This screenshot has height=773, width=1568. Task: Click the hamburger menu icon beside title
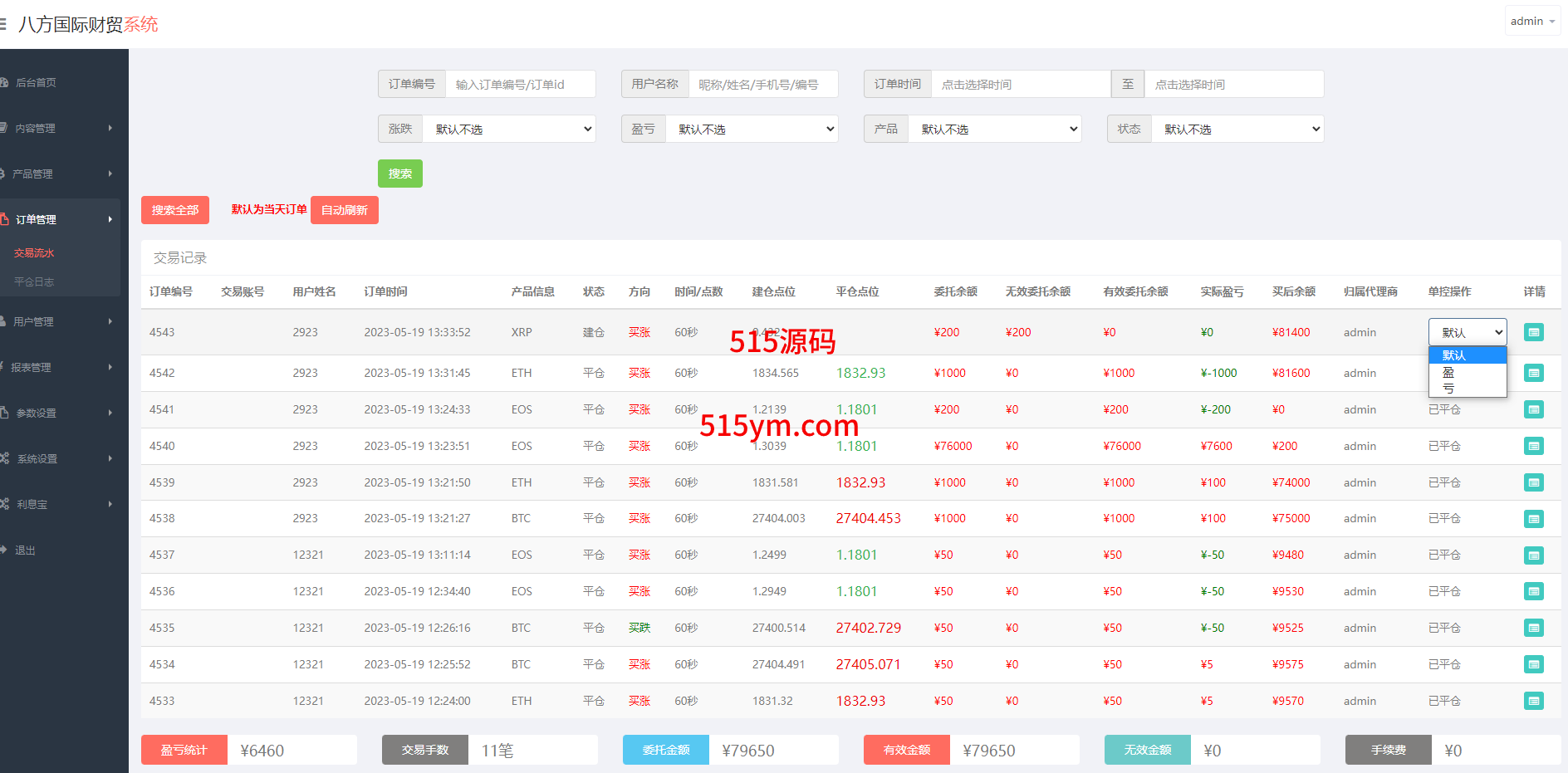[x=3, y=24]
